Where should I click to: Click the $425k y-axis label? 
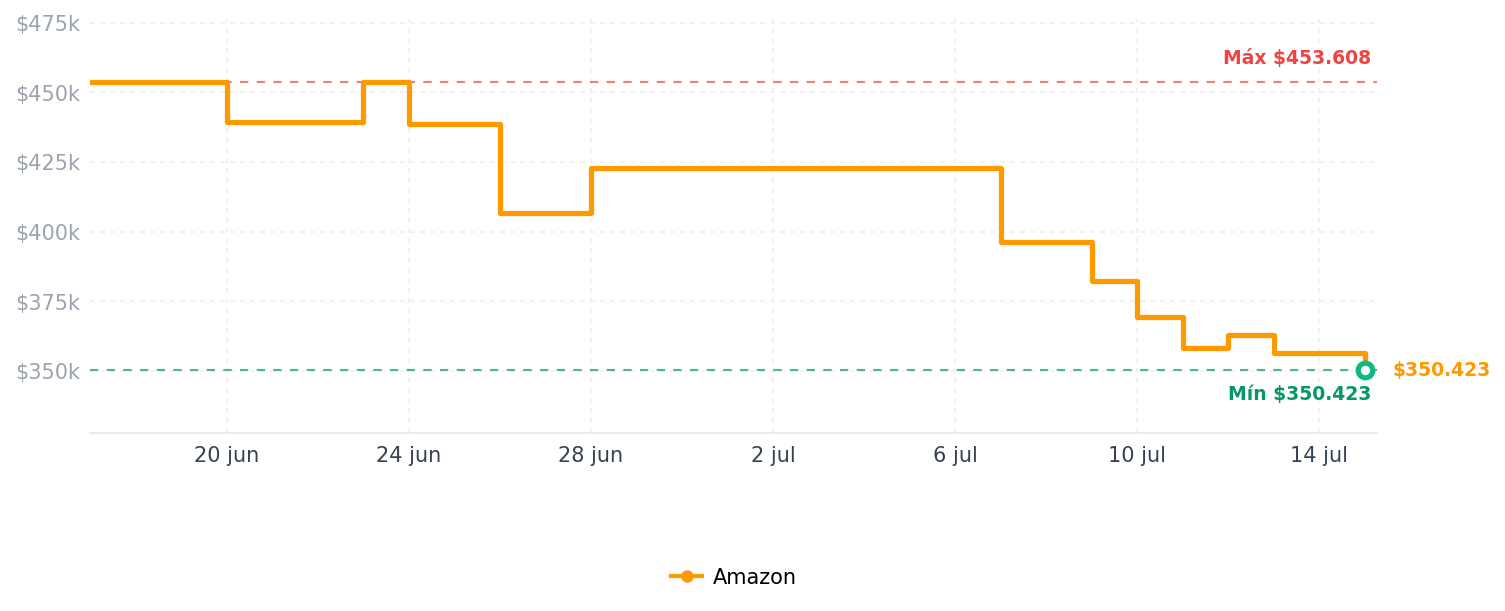(x=47, y=162)
